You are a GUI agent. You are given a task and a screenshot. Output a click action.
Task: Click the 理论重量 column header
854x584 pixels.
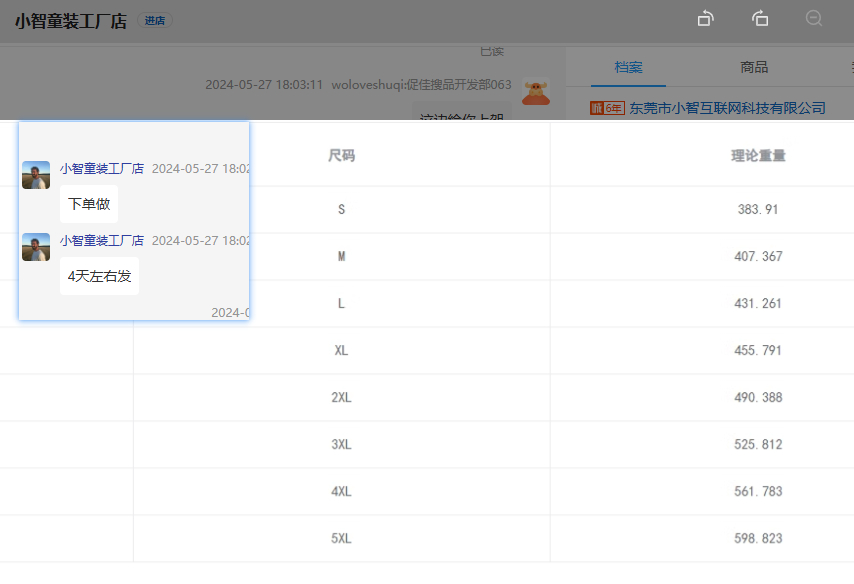click(757, 156)
